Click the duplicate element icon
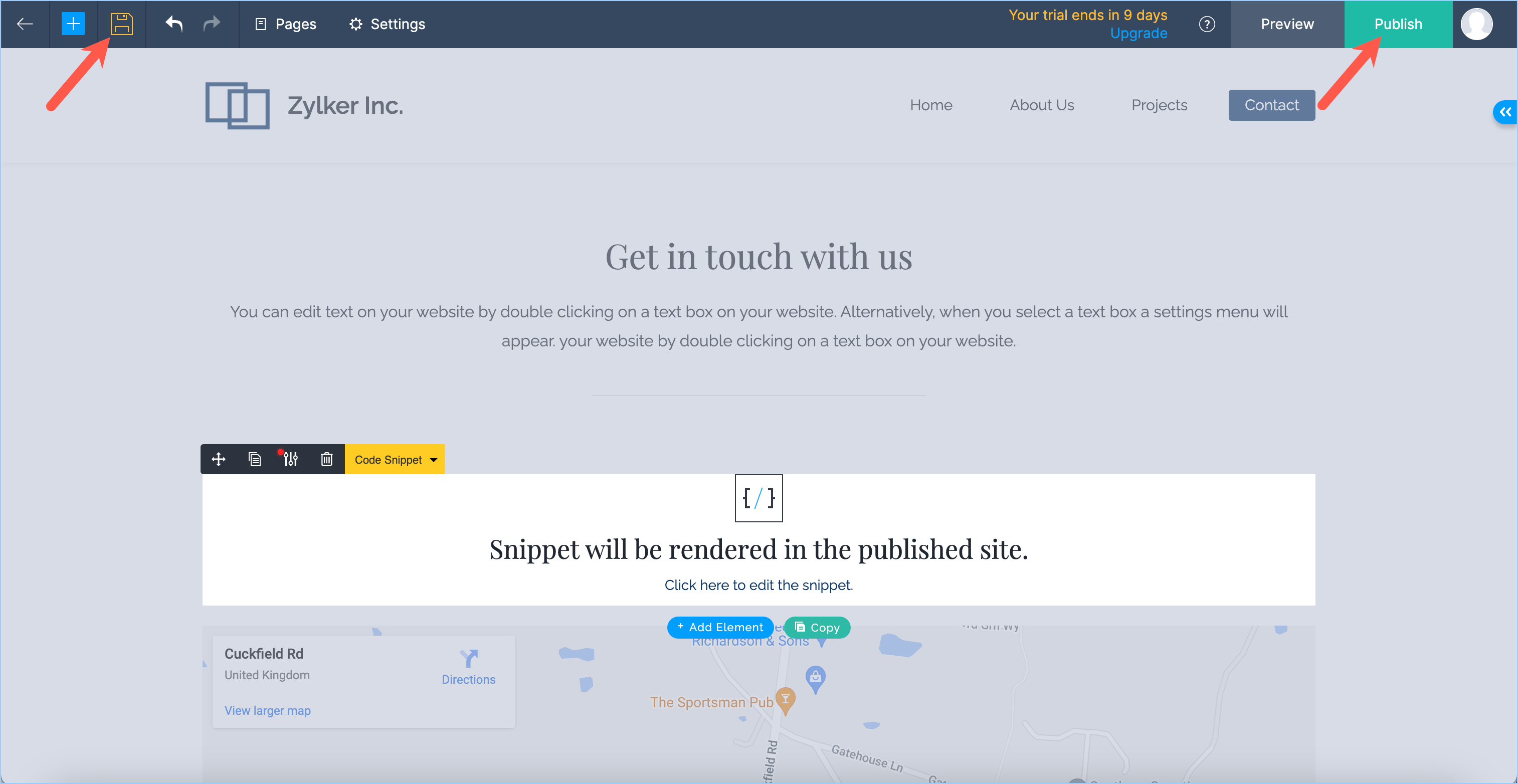The height and width of the screenshot is (784, 1518). tap(255, 460)
